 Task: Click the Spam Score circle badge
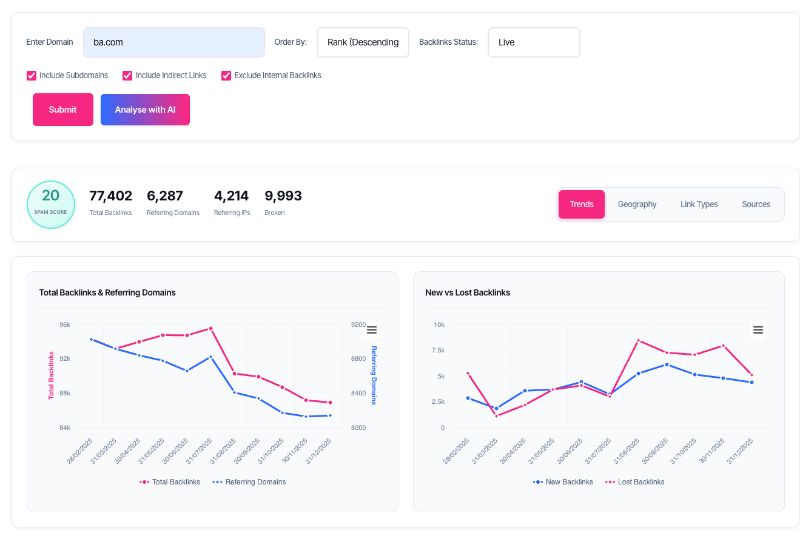pyautogui.click(x=51, y=205)
